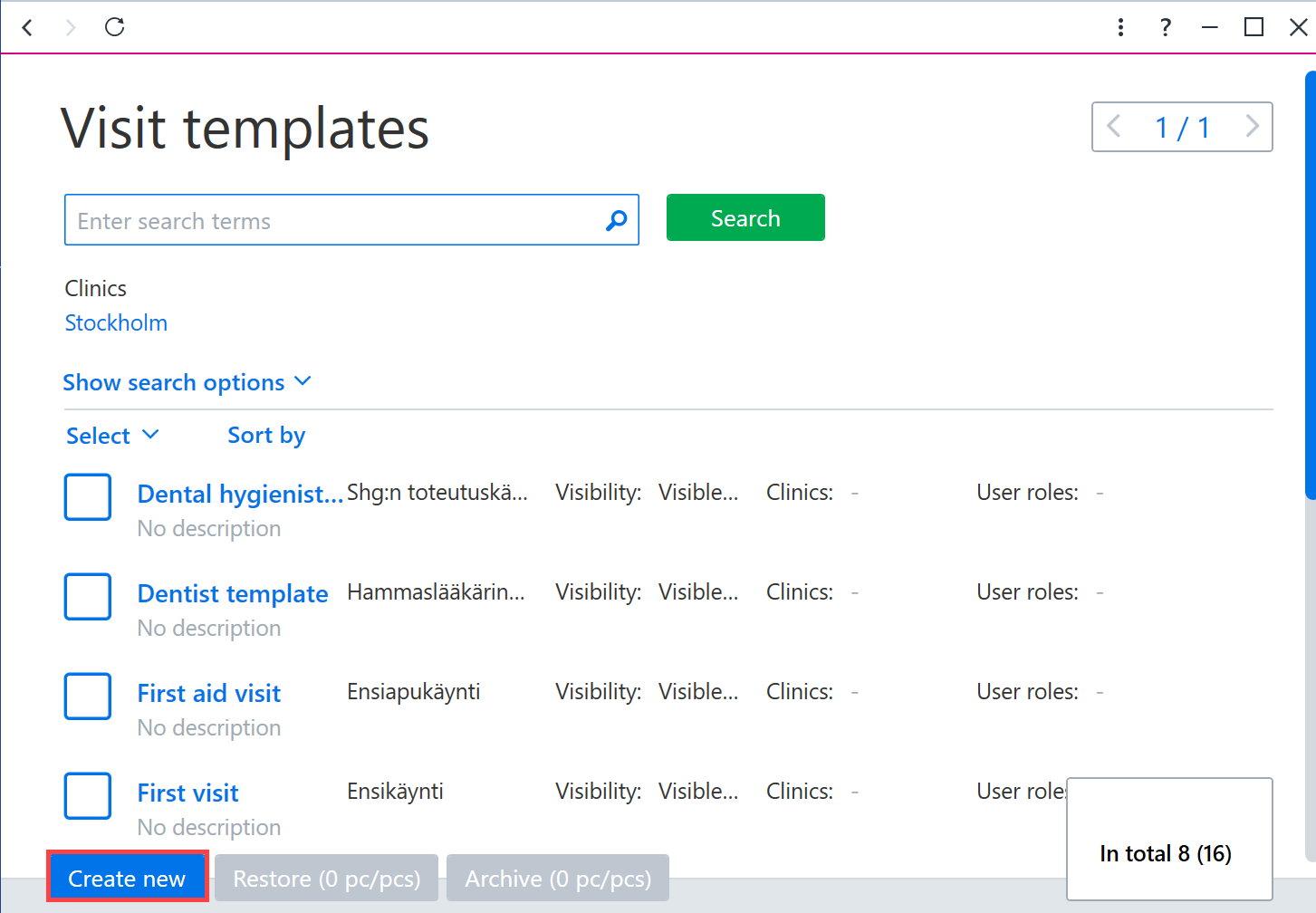Tick the Dental hygienist template checkbox
Screen dimensions: 1316x913
tap(88, 497)
